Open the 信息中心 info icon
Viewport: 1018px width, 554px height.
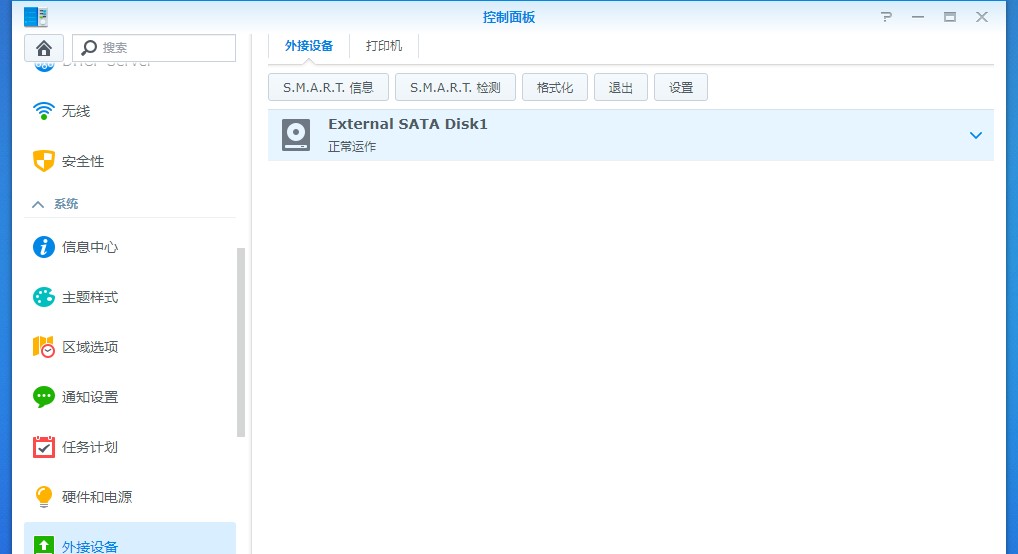pyautogui.click(x=43, y=247)
